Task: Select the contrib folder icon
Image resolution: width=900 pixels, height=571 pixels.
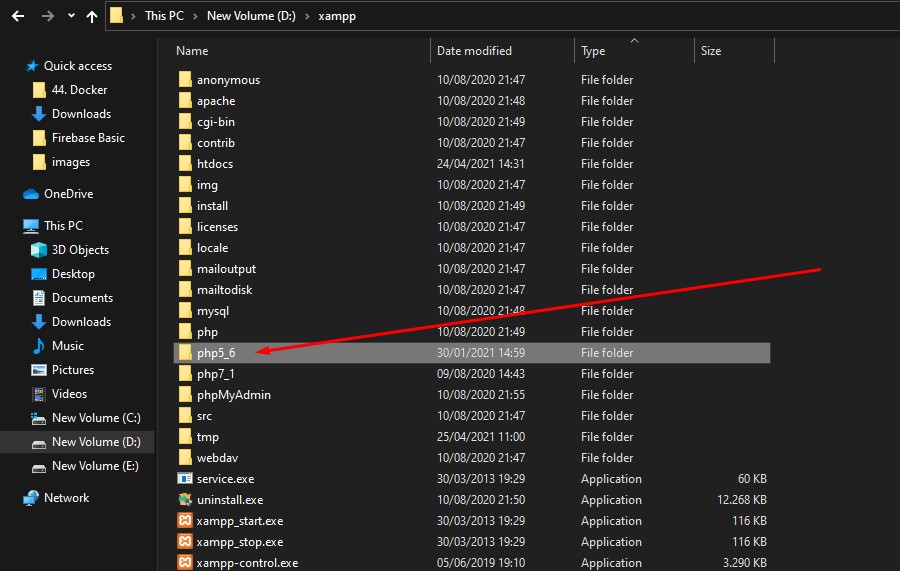Action: tap(185, 142)
